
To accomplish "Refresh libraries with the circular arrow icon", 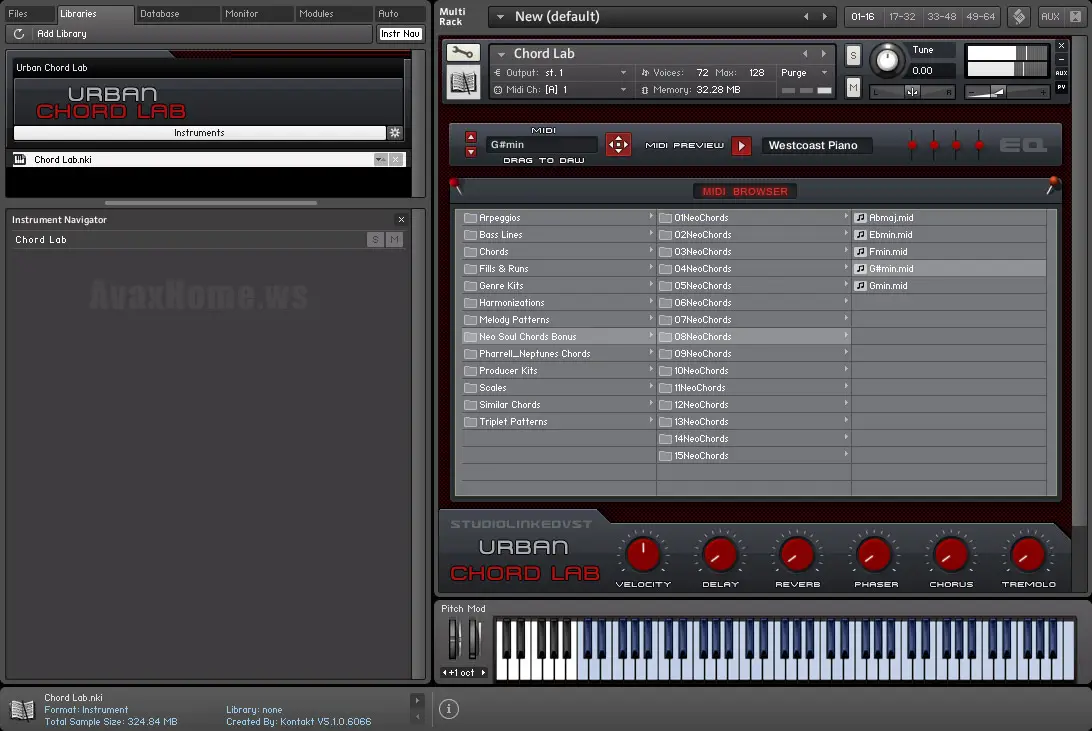I will (19, 33).
